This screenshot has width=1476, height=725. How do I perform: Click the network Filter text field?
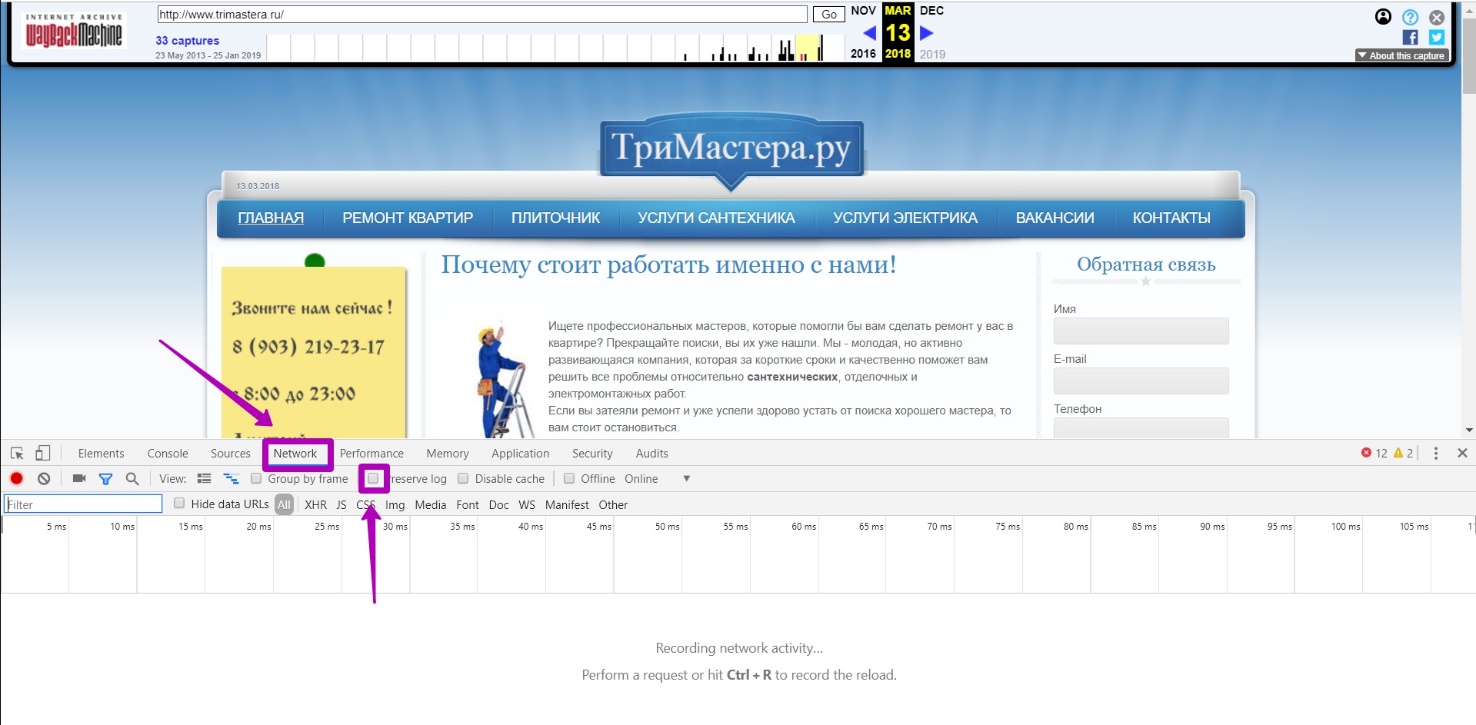point(83,504)
